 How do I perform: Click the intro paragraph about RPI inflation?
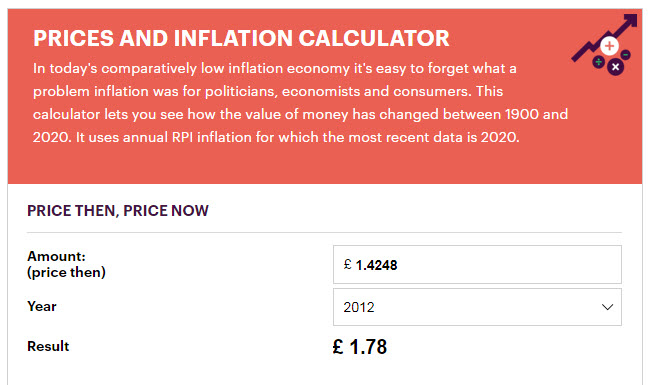300,103
